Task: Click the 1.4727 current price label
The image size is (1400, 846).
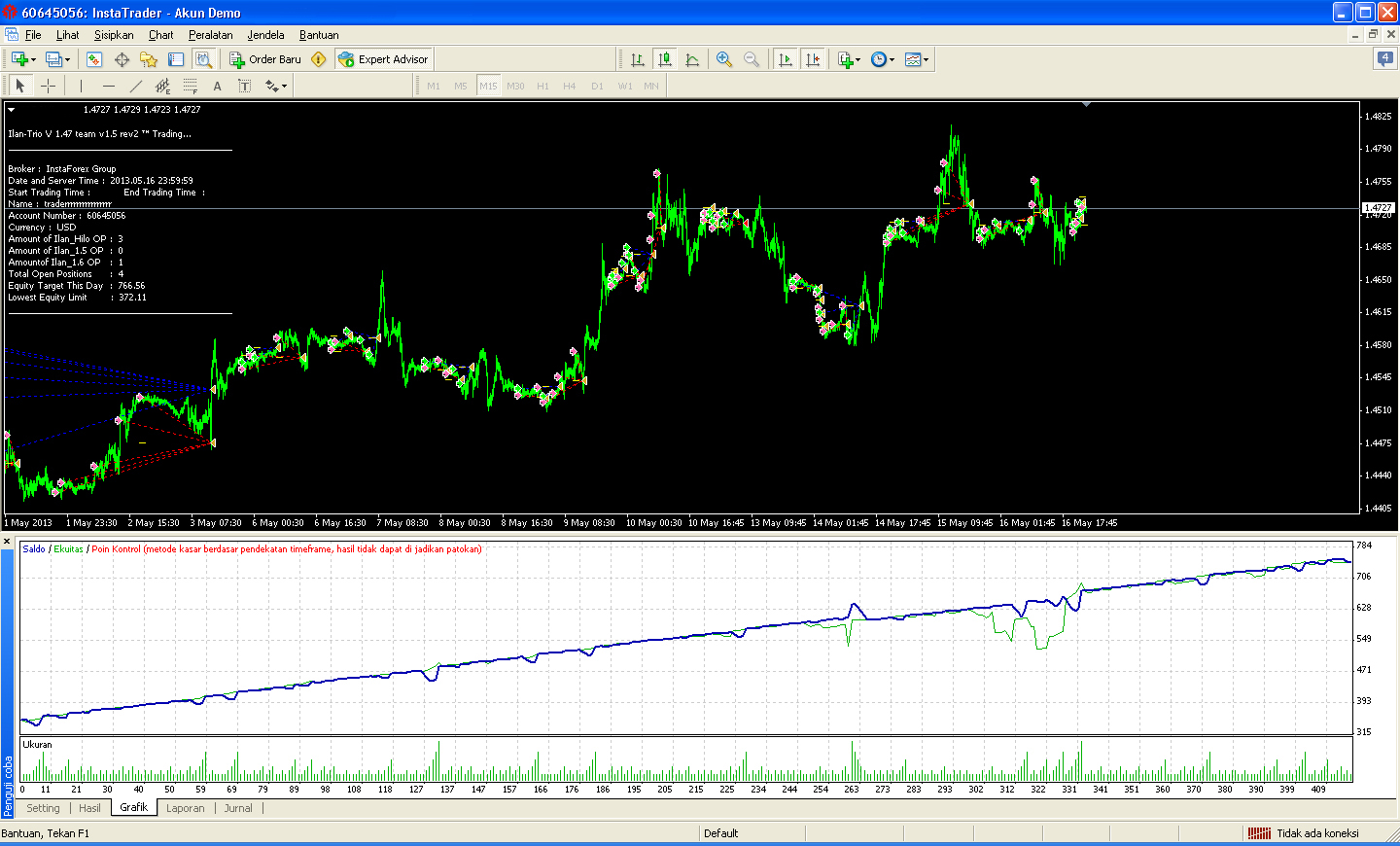Action: click(1379, 208)
